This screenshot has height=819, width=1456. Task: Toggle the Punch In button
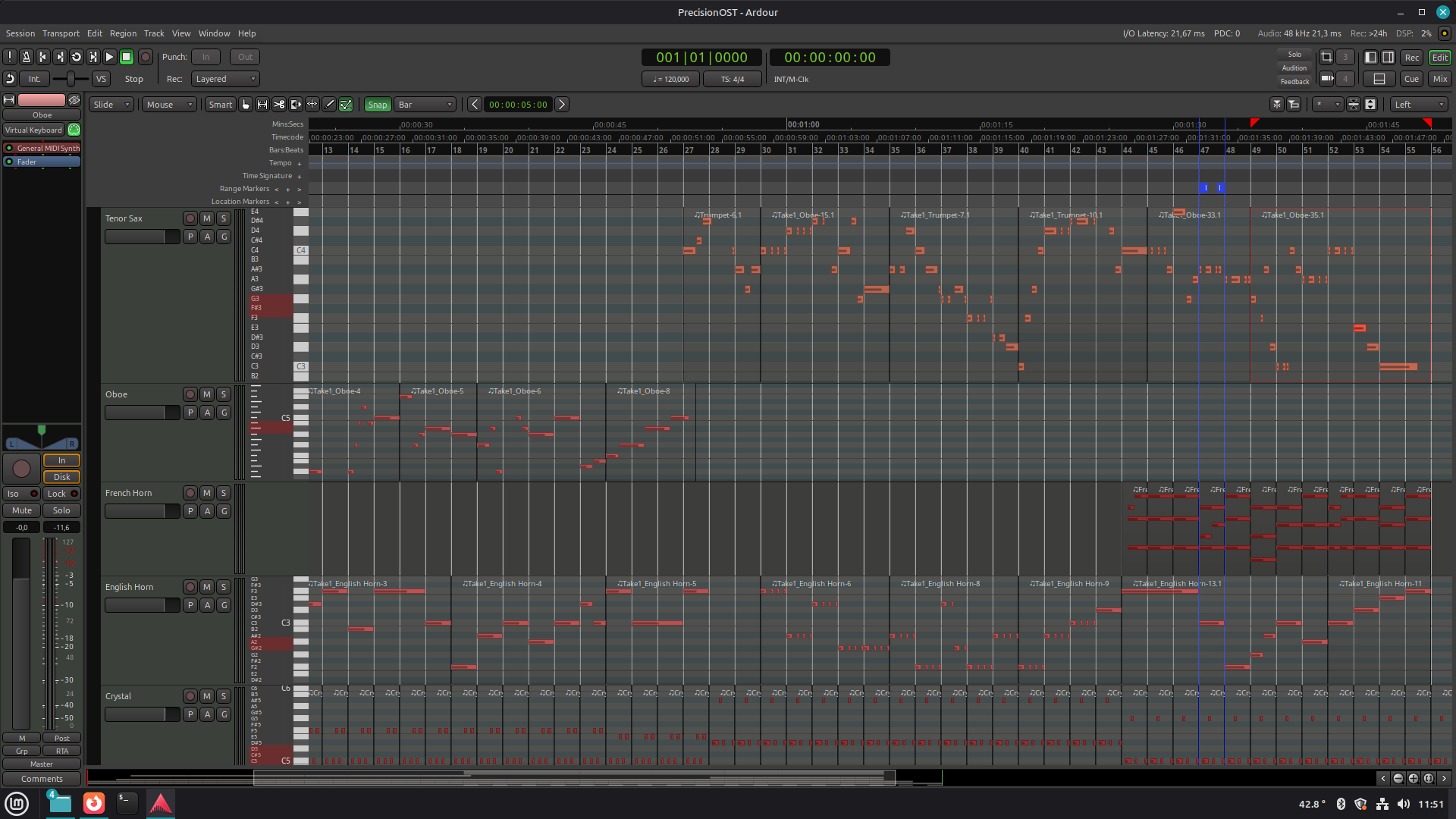pyautogui.click(x=206, y=57)
